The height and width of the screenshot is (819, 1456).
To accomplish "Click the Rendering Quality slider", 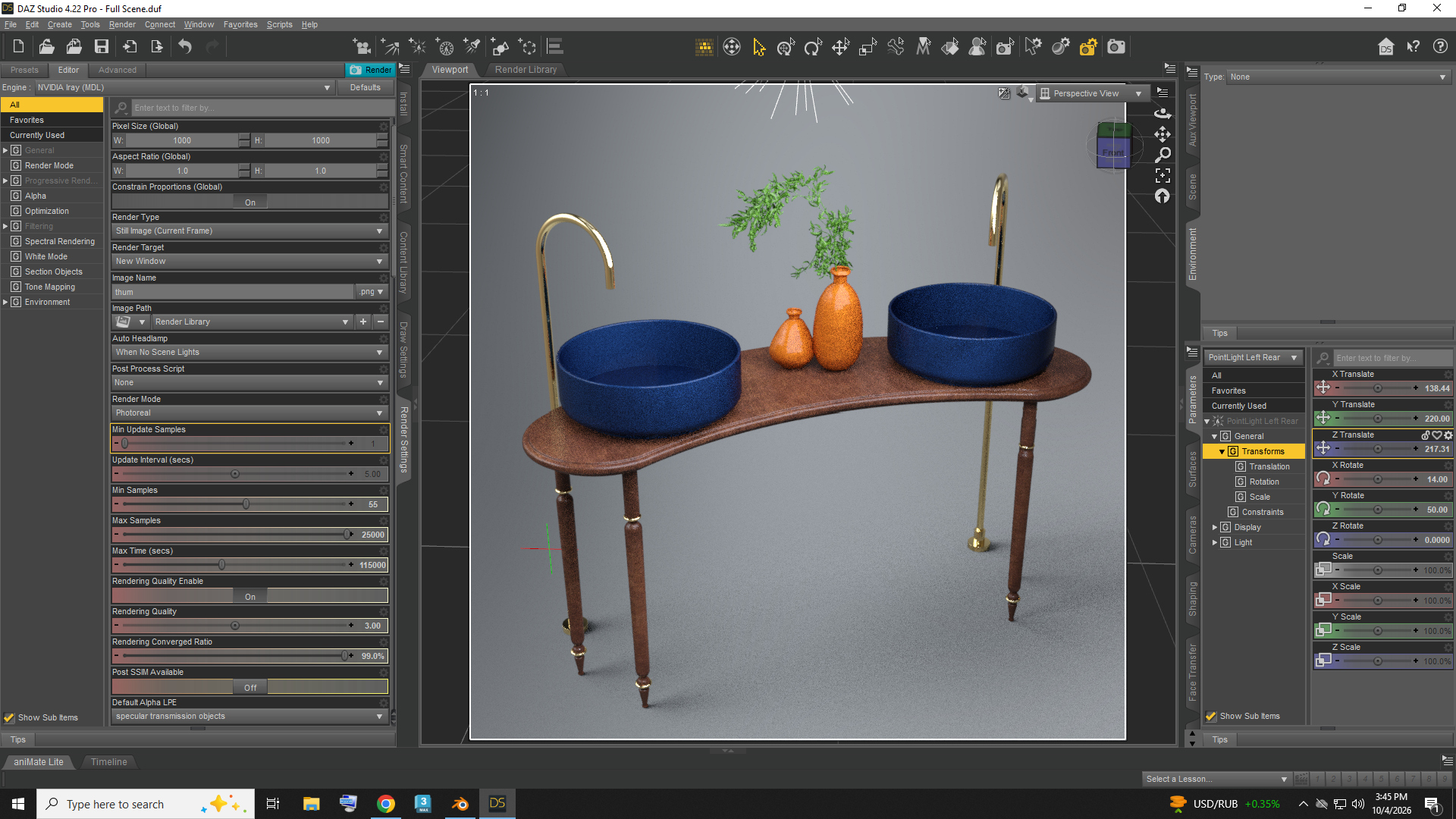I will click(235, 626).
